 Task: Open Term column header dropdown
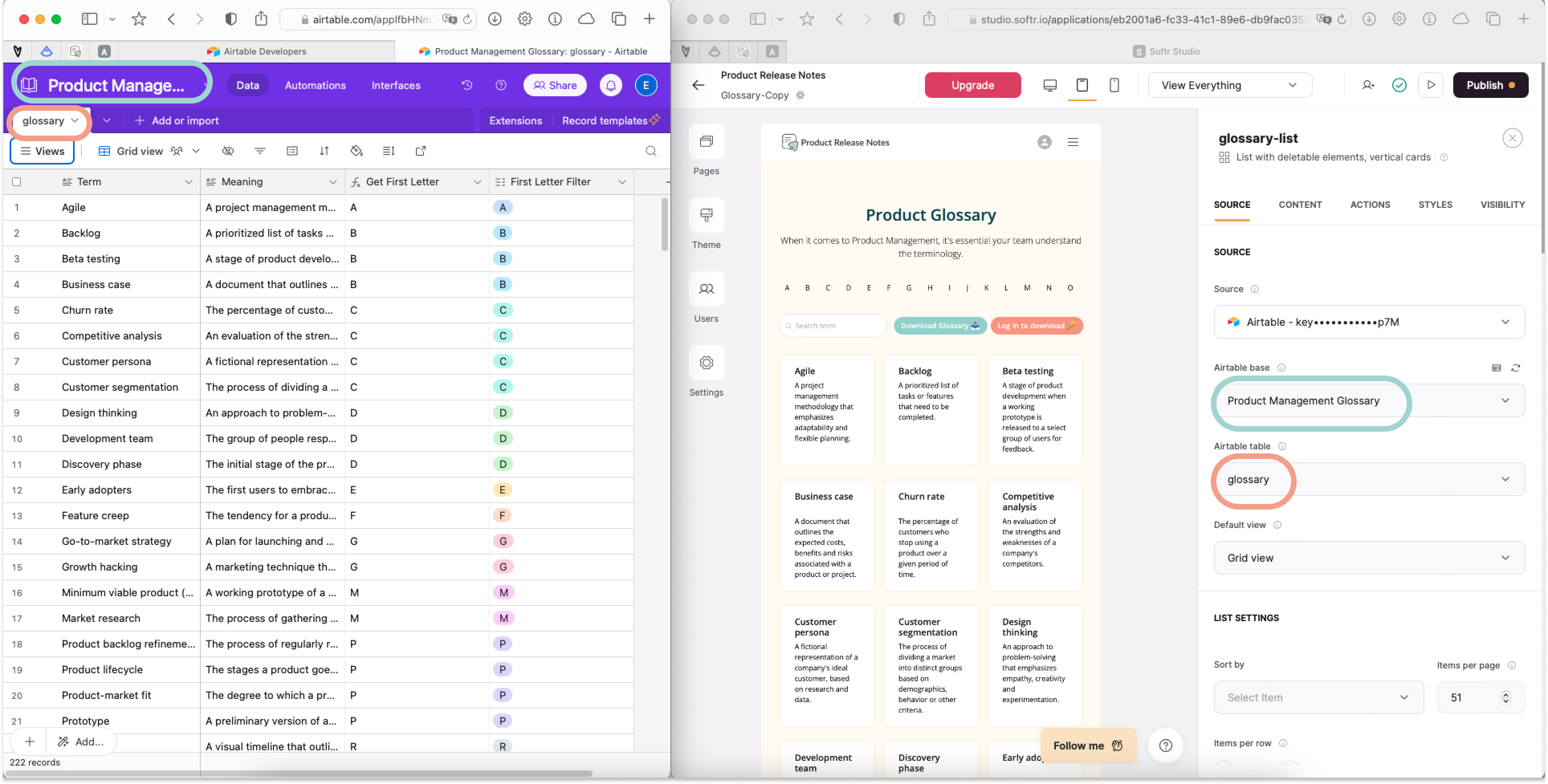[188, 182]
